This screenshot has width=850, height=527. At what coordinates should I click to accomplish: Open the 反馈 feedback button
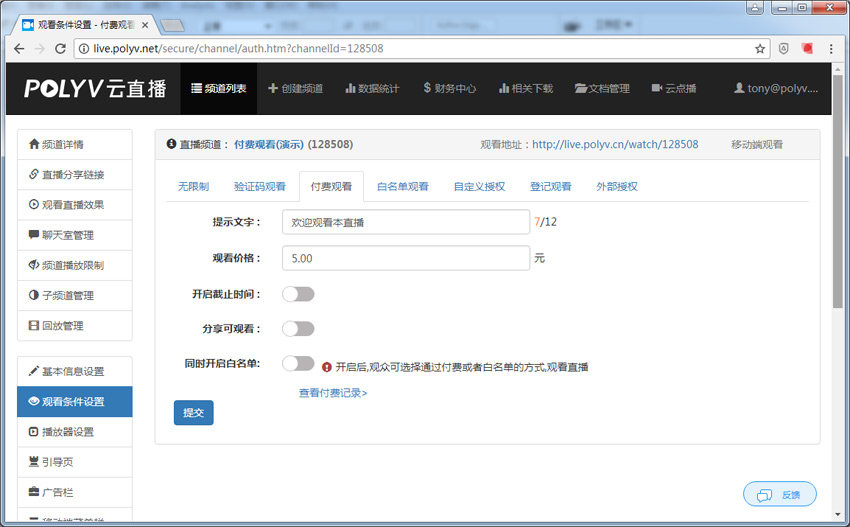[x=780, y=494]
